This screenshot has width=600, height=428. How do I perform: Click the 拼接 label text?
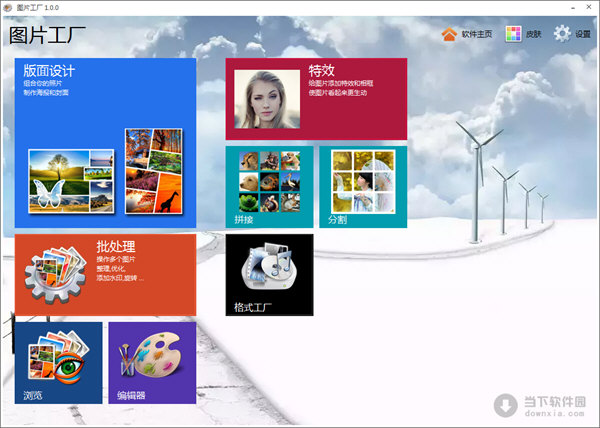click(244, 220)
